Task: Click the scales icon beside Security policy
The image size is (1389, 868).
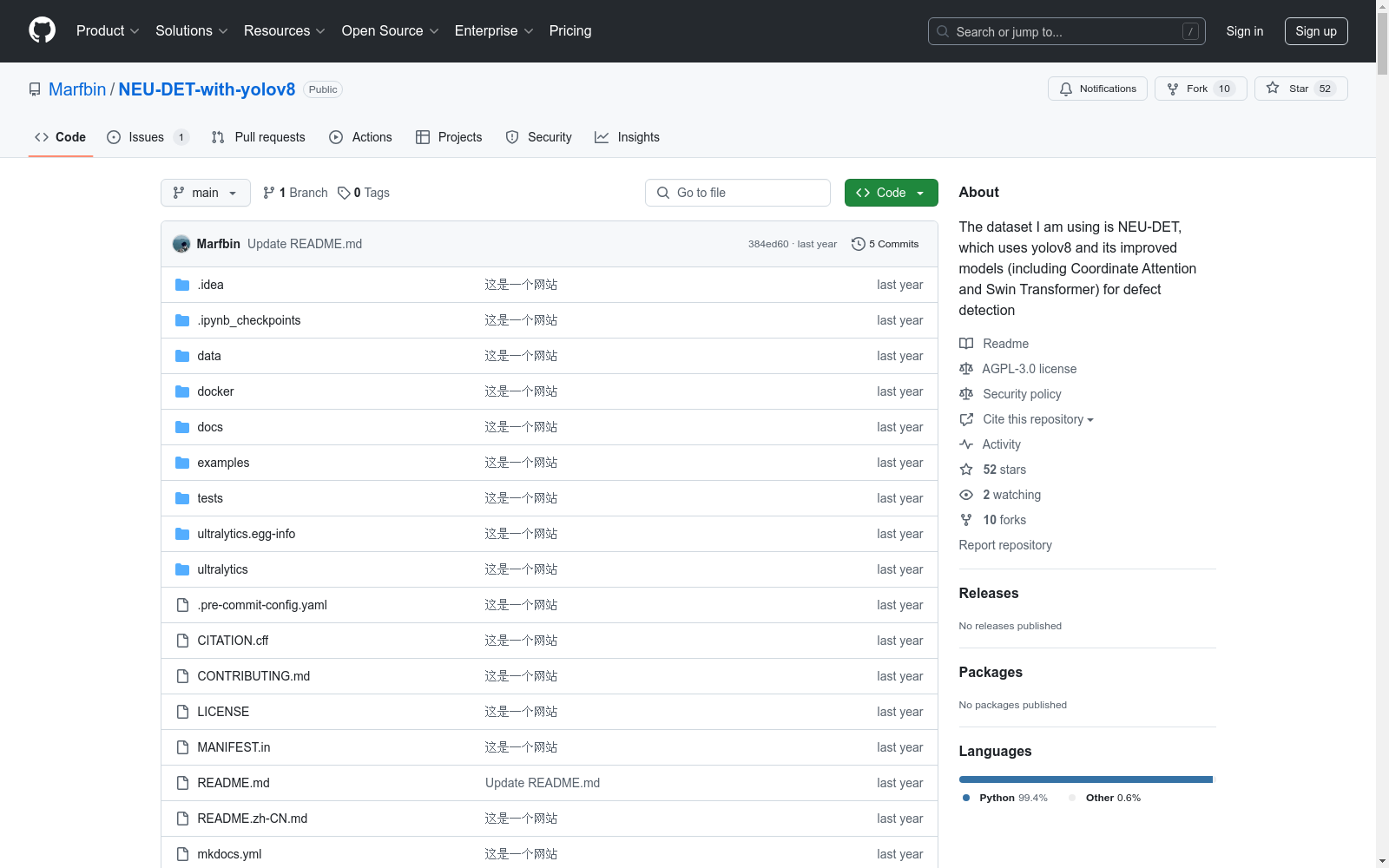Action: click(966, 394)
